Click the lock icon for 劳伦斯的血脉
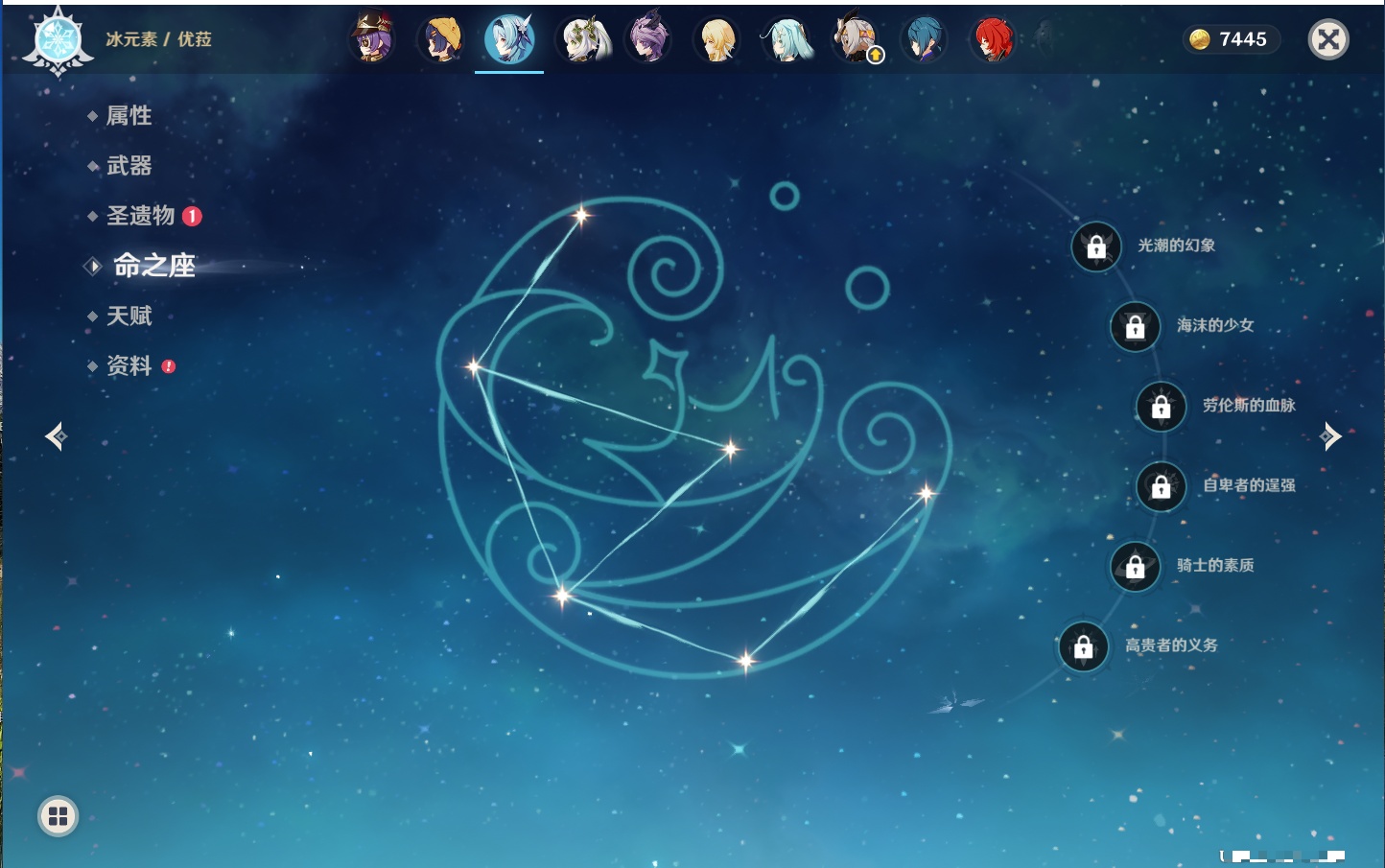The width and height of the screenshot is (1385, 868). click(1162, 406)
